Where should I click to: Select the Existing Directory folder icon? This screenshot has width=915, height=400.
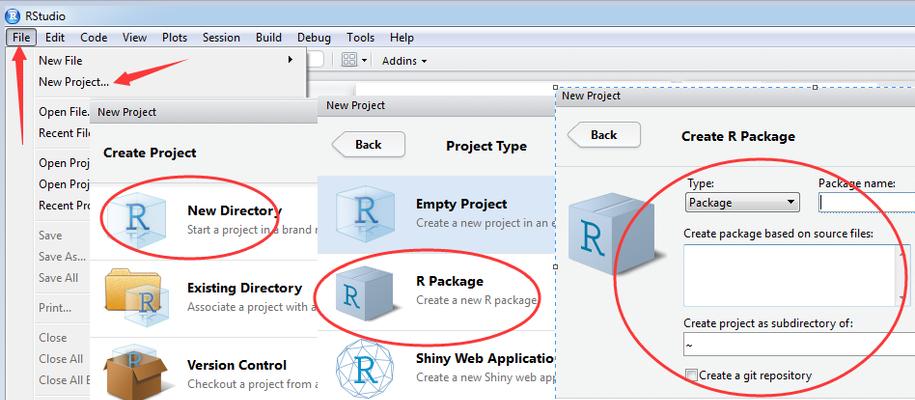tap(138, 297)
